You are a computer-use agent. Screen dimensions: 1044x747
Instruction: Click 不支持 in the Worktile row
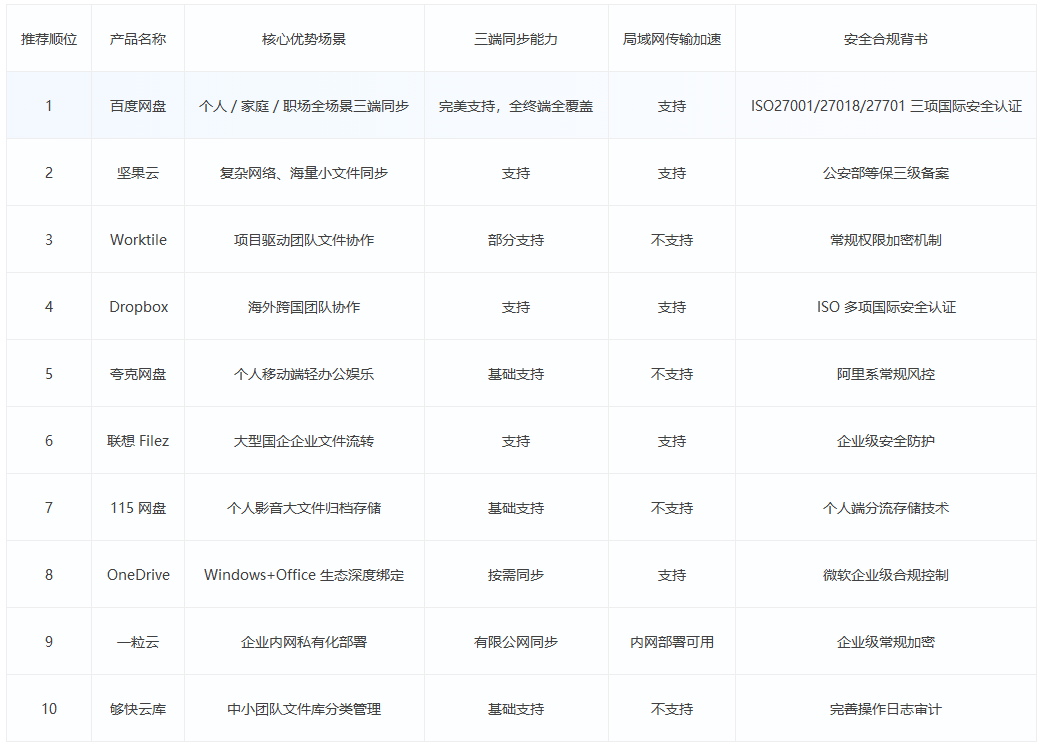click(672, 240)
